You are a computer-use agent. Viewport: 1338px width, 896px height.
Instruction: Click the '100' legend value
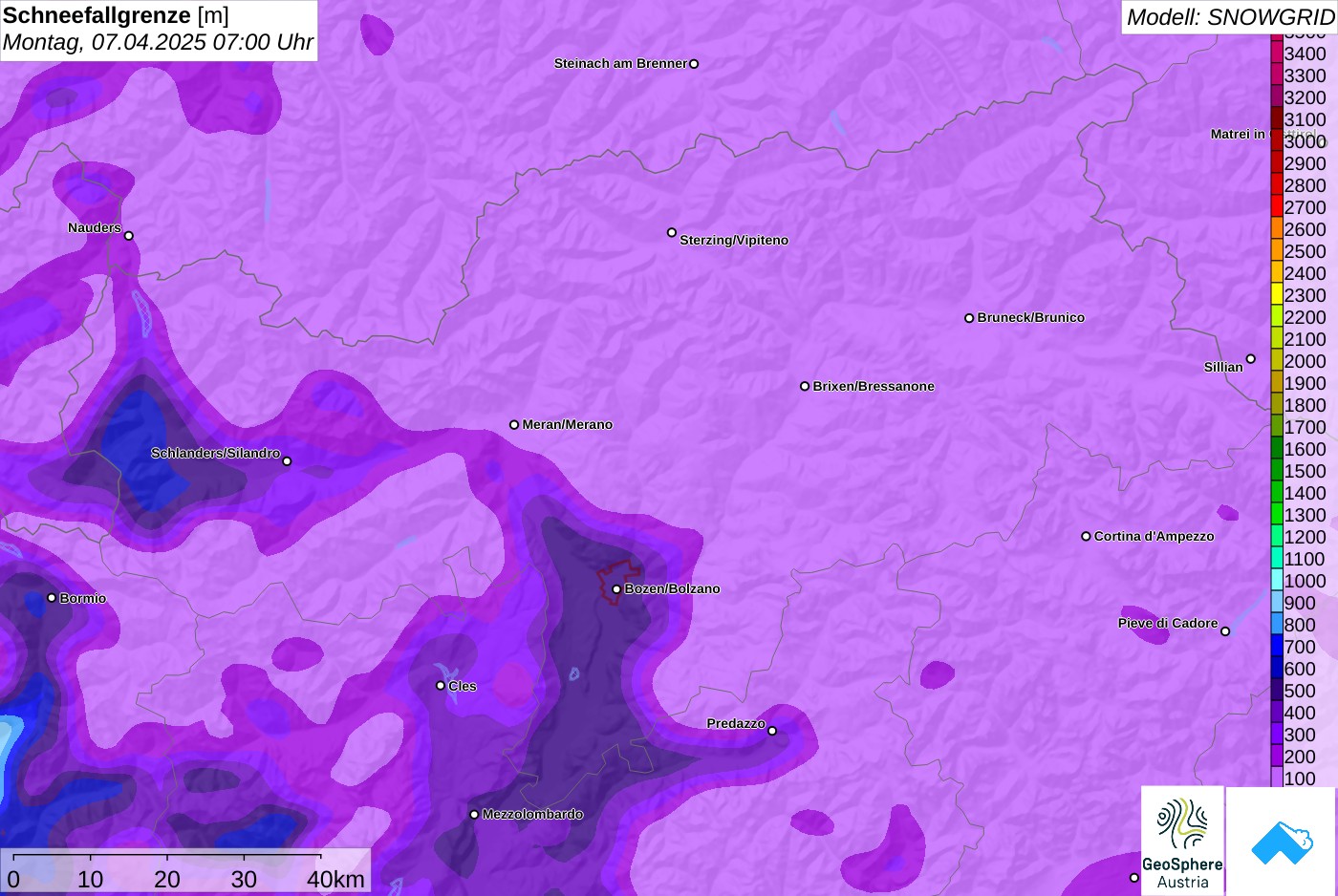(1300, 779)
